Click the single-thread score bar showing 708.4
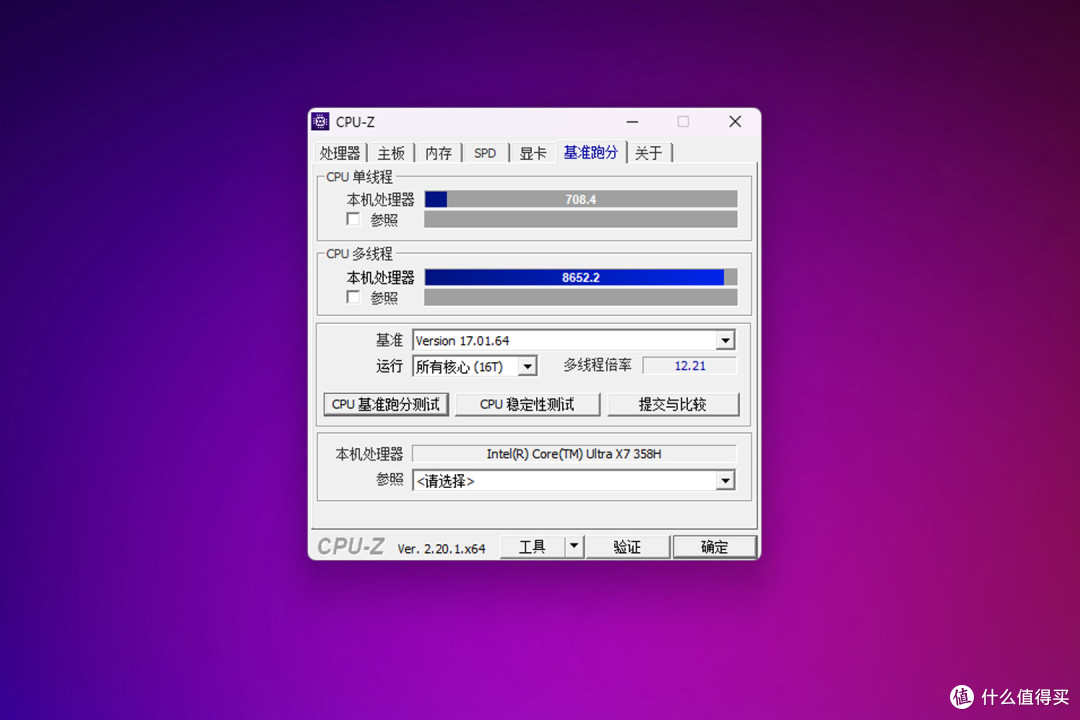Image resolution: width=1080 pixels, height=720 pixels. [x=581, y=200]
